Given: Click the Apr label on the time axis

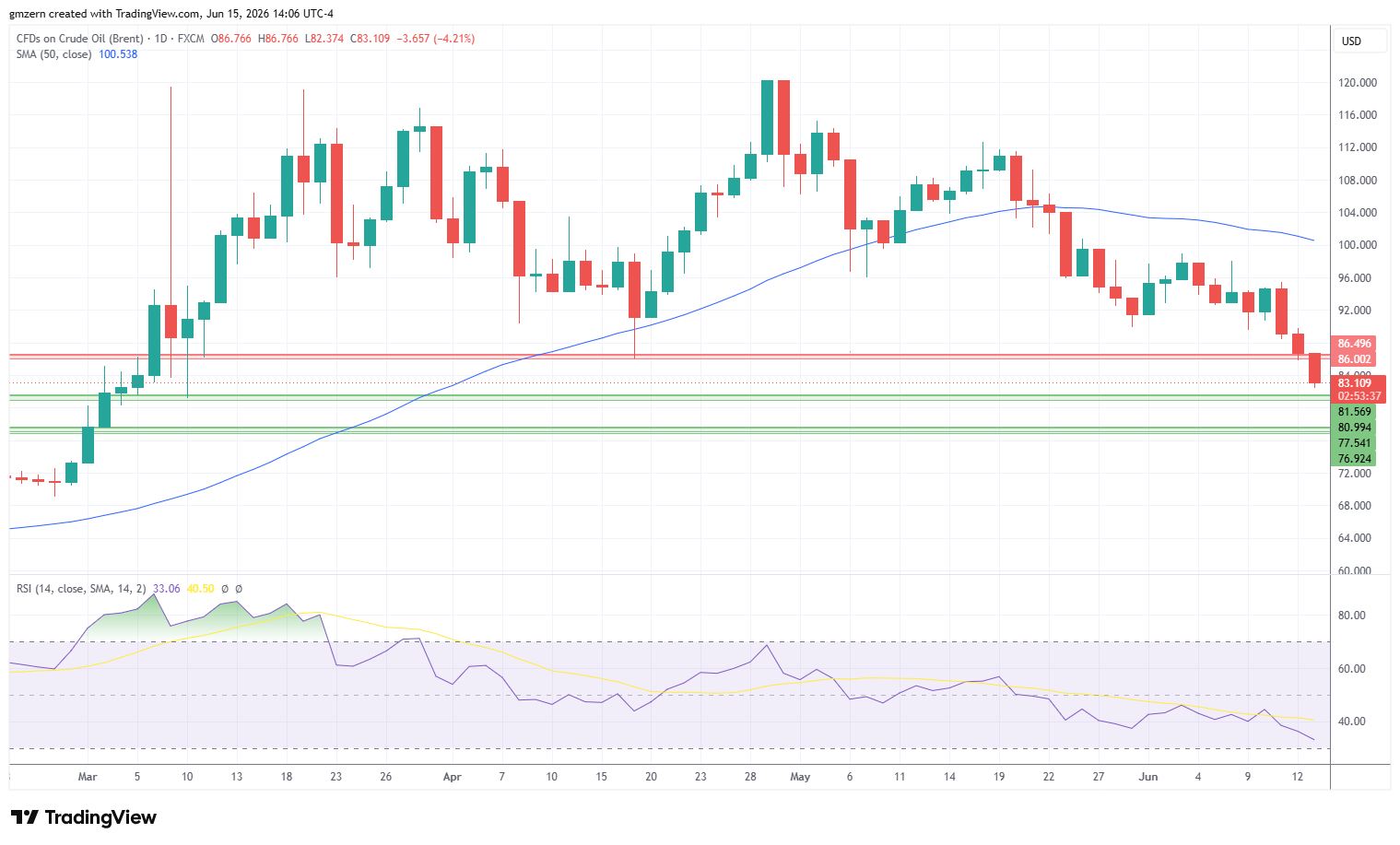Looking at the screenshot, I should [x=452, y=777].
